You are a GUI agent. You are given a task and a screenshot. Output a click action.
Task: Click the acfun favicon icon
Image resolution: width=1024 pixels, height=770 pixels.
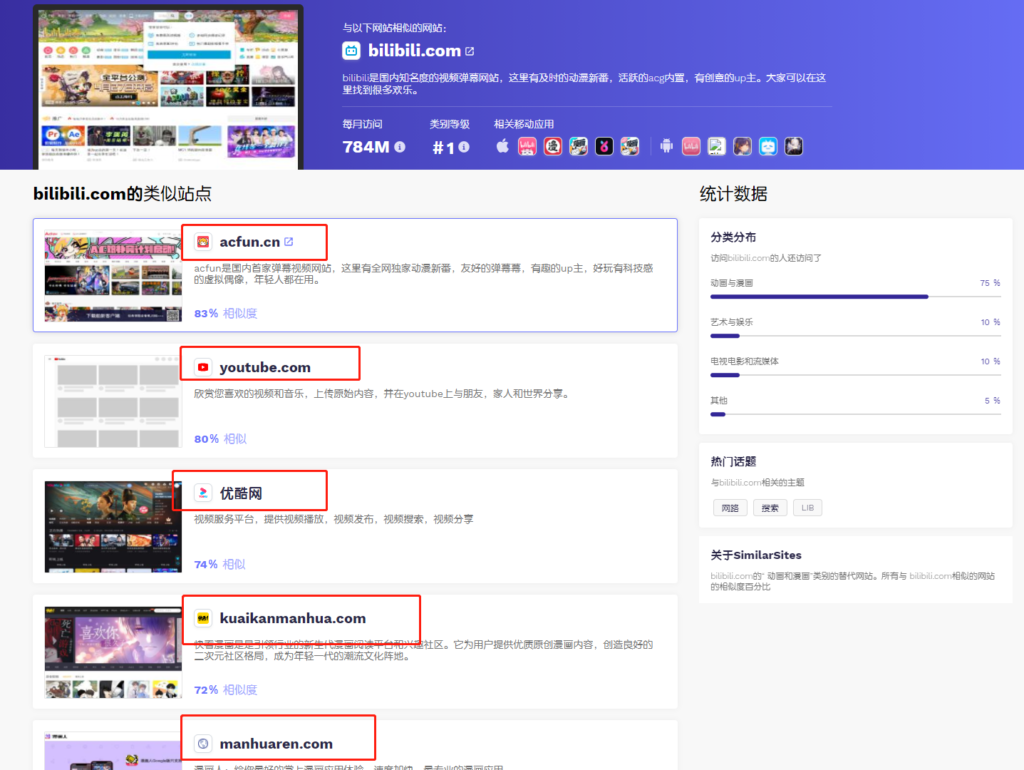point(203,242)
